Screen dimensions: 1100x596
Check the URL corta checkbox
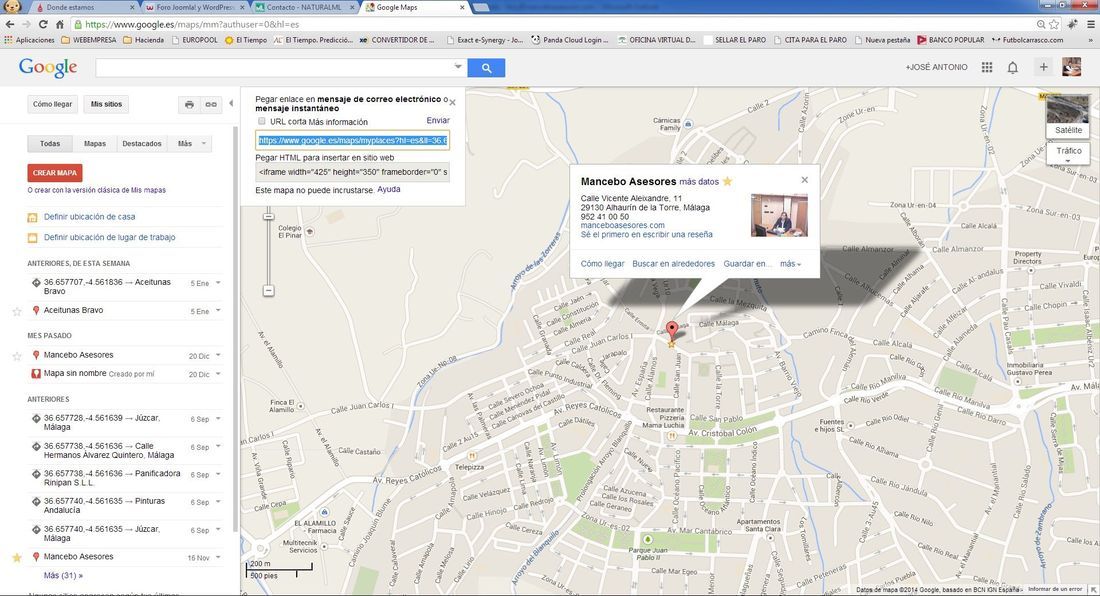pos(262,121)
